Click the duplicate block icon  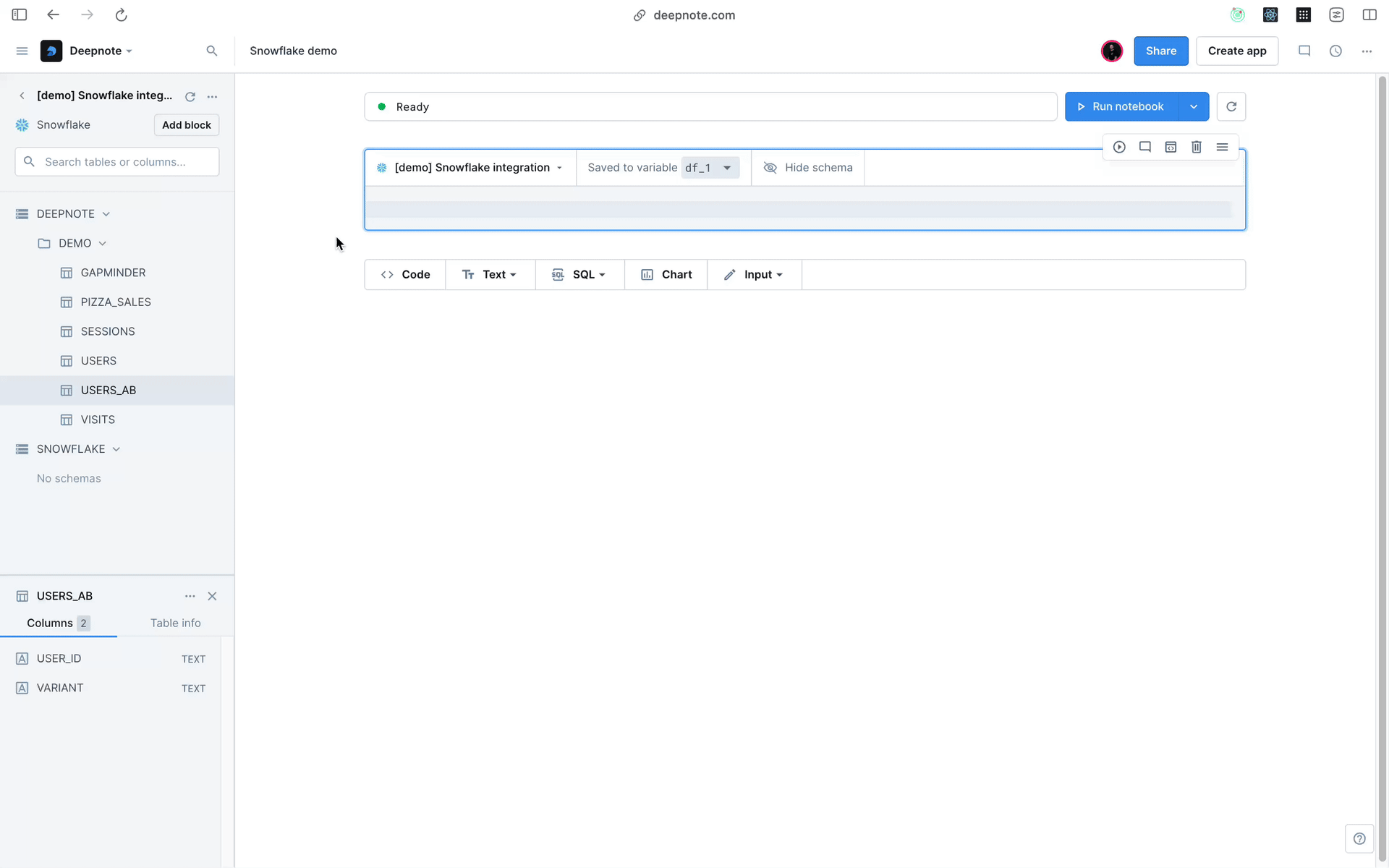coord(1170,147)
